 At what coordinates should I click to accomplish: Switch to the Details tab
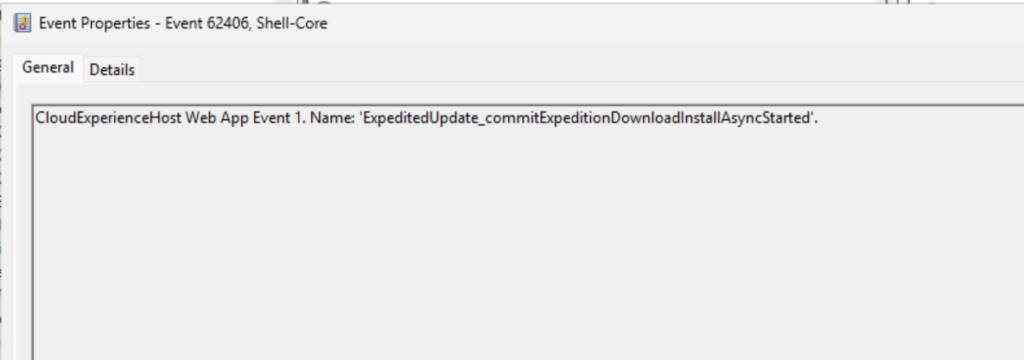[112, 69]
